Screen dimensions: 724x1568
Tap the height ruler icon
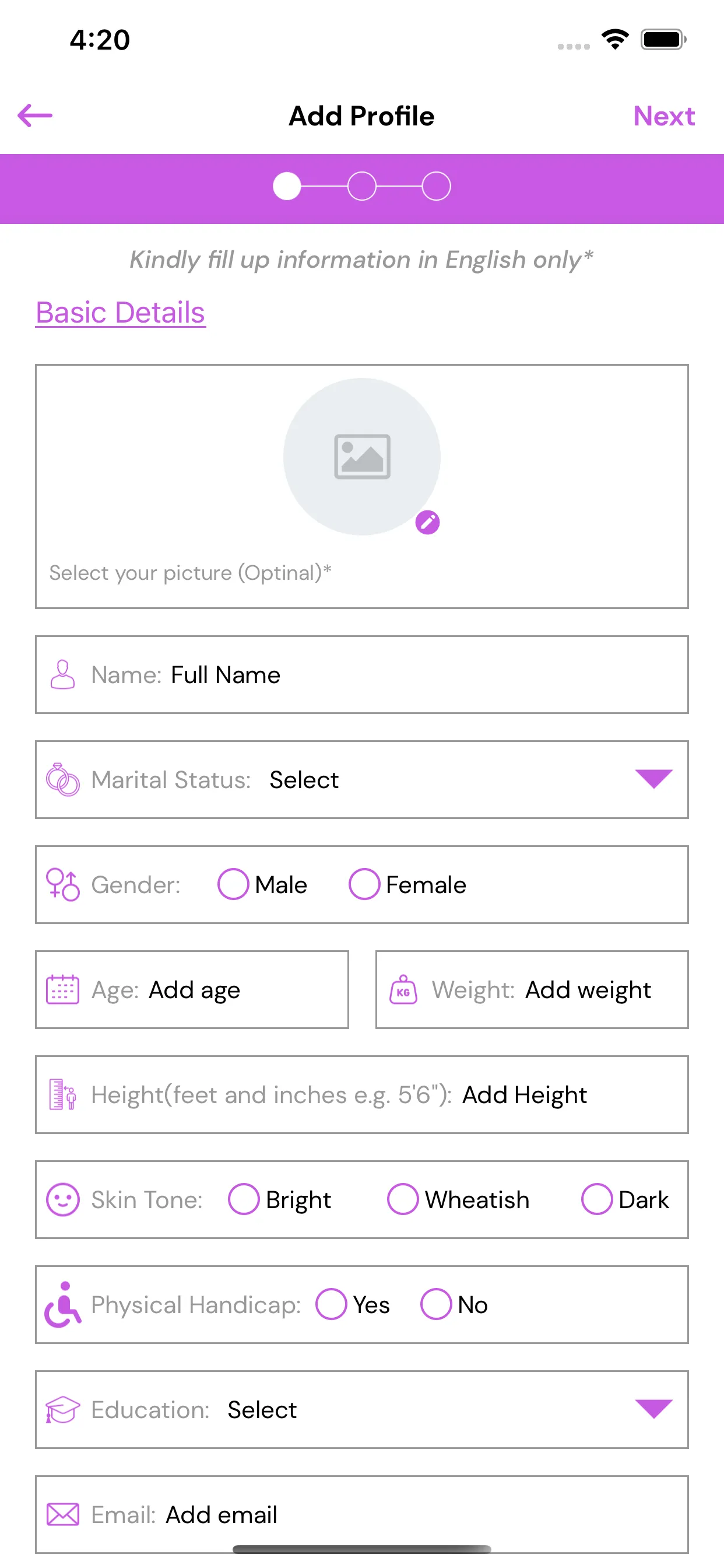click(x=63, y=1094)
